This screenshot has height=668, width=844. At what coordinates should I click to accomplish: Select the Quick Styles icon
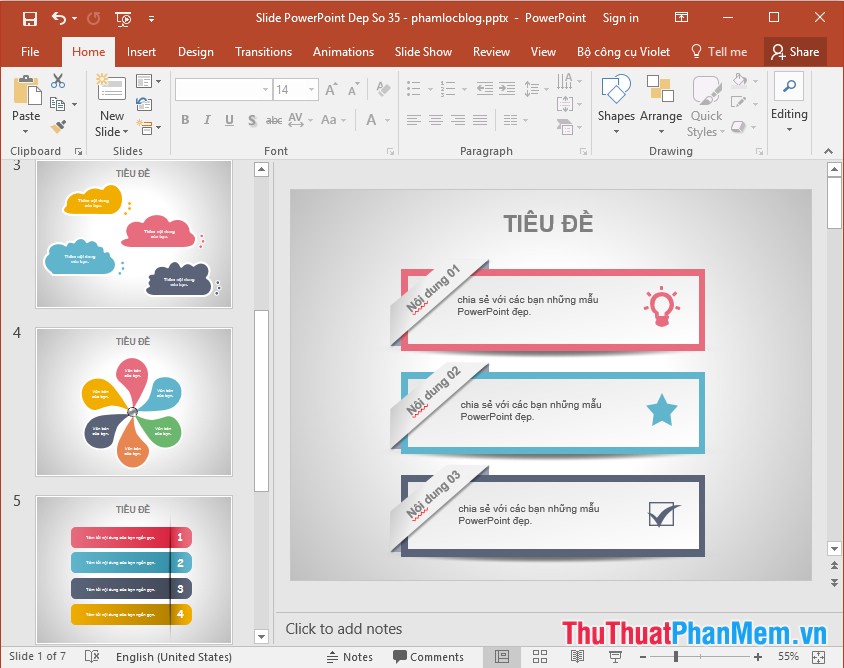point(706,89)
